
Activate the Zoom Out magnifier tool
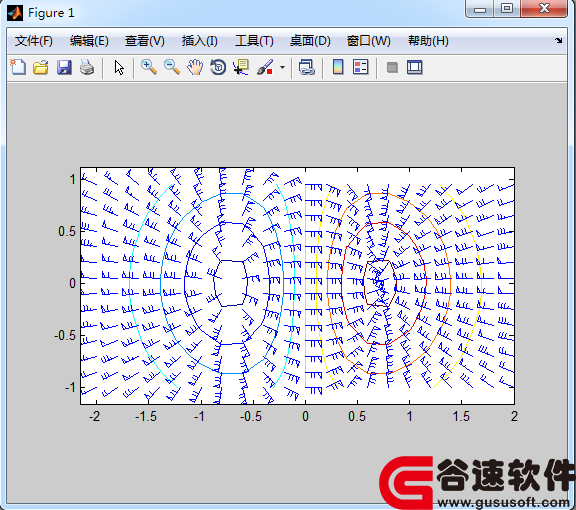pos(172,67)
